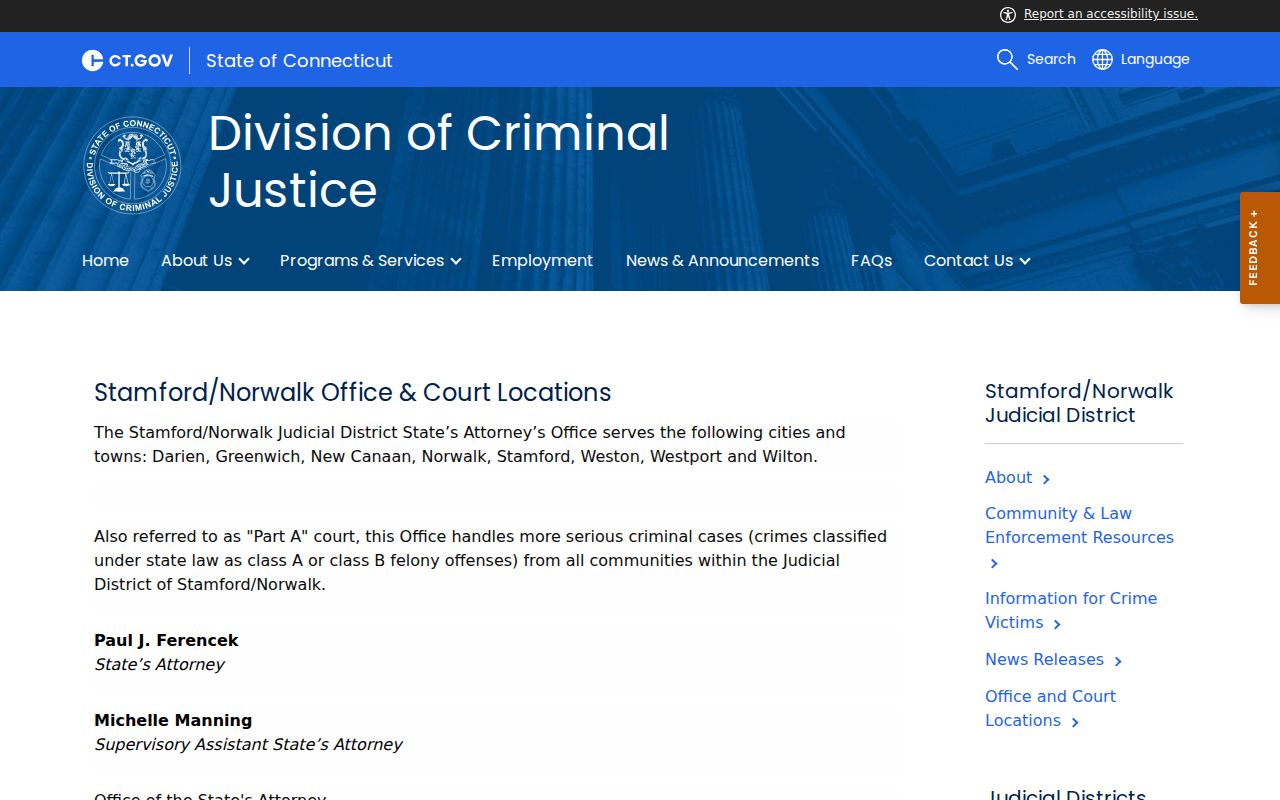This screenshot has width=1280, height=800.
Task: Open Office and Court Locations sidebar link
Action: tap(1050, 708)
